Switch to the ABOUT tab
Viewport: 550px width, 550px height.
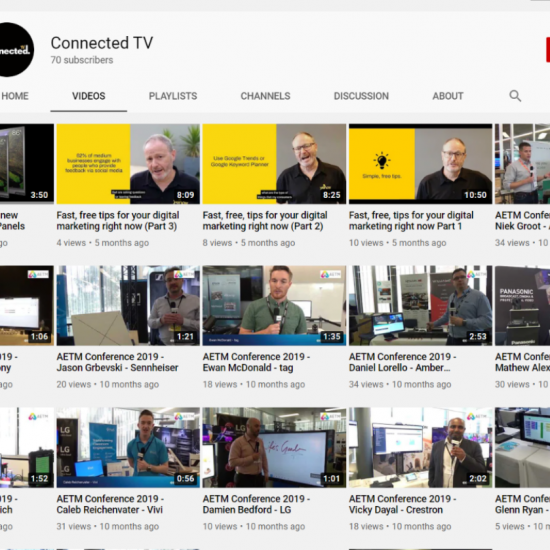click(x=448, y=96)
